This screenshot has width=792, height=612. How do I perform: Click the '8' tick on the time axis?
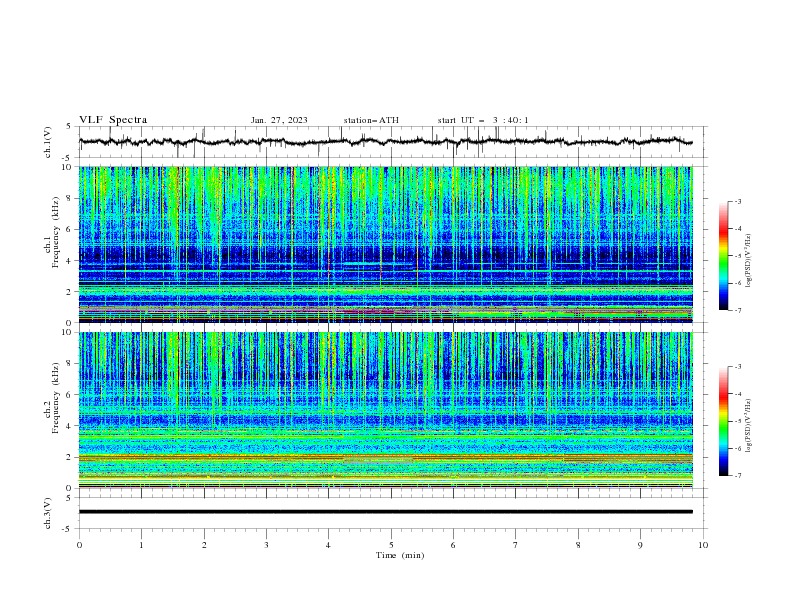pos(578,545)
